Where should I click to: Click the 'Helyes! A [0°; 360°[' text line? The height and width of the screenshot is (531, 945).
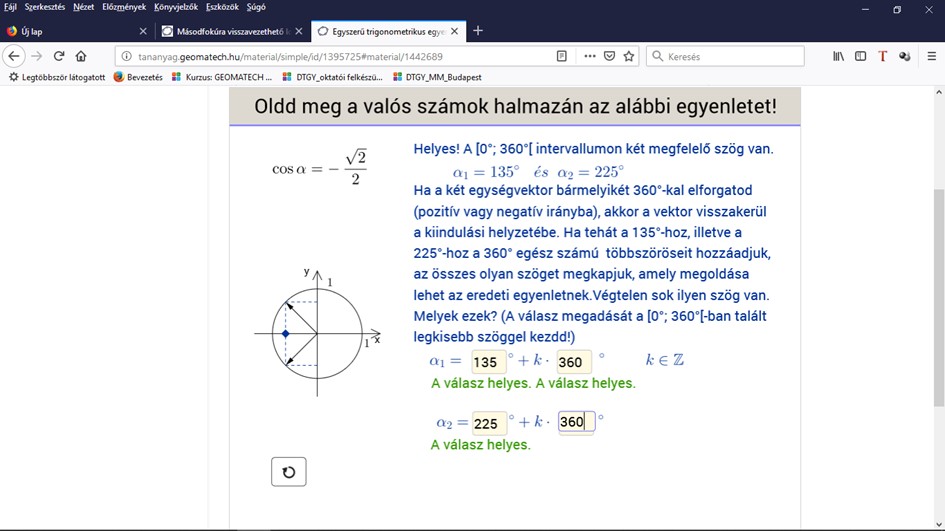coord(593,149)
